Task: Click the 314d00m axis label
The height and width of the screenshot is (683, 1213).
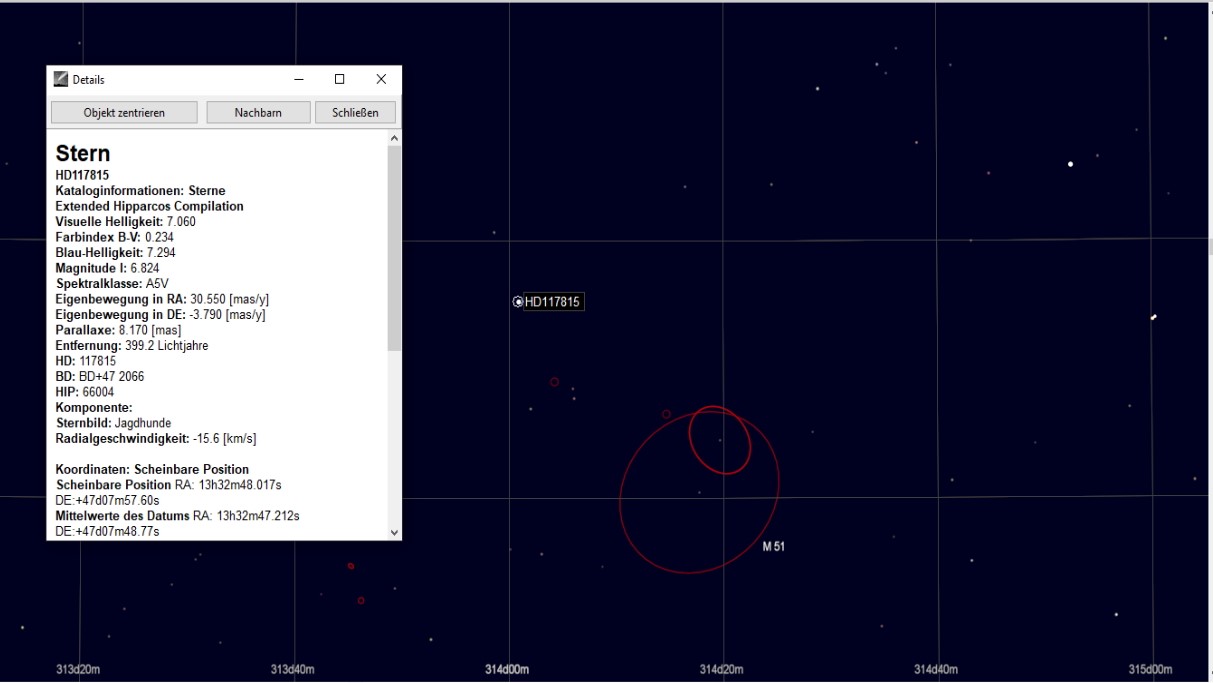Action: coord(507,669)
